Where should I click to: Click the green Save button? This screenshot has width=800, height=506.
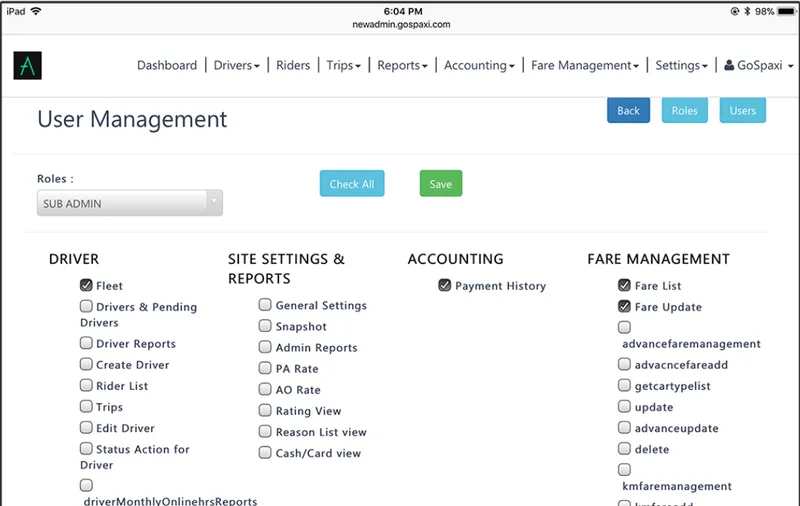pos(441,184)
